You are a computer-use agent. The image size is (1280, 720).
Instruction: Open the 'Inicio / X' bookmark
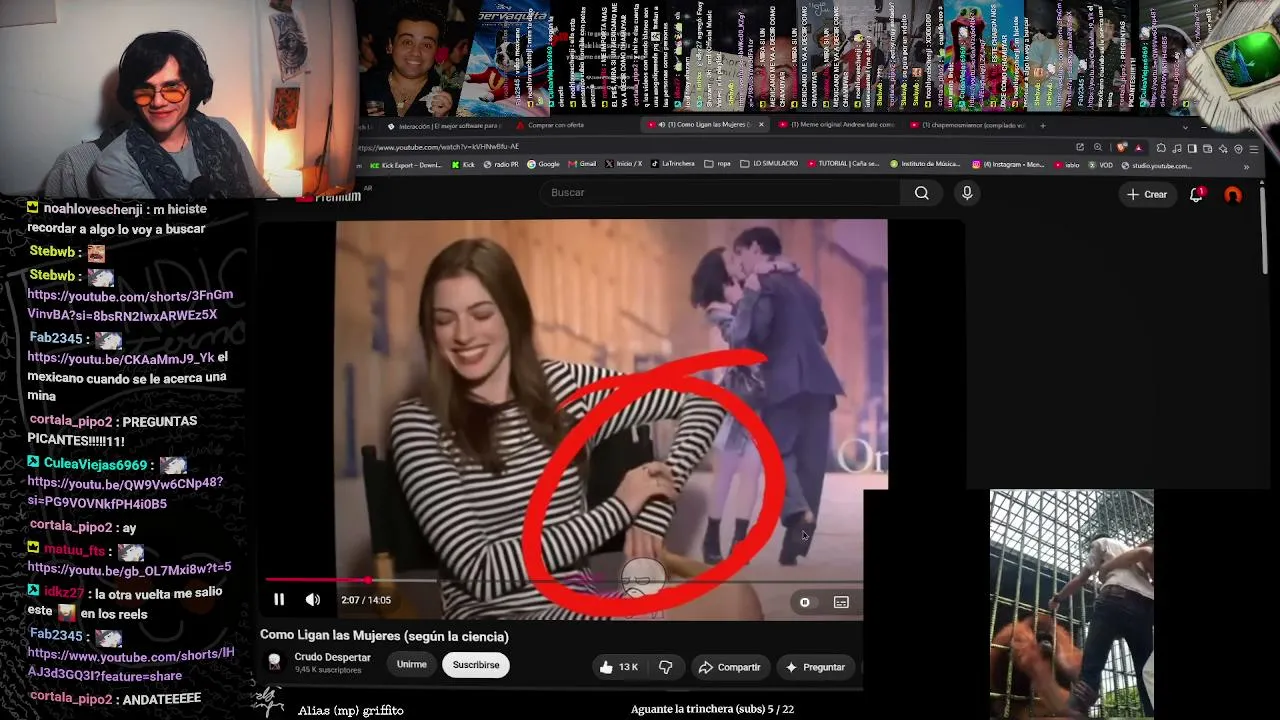click(624, 164)
